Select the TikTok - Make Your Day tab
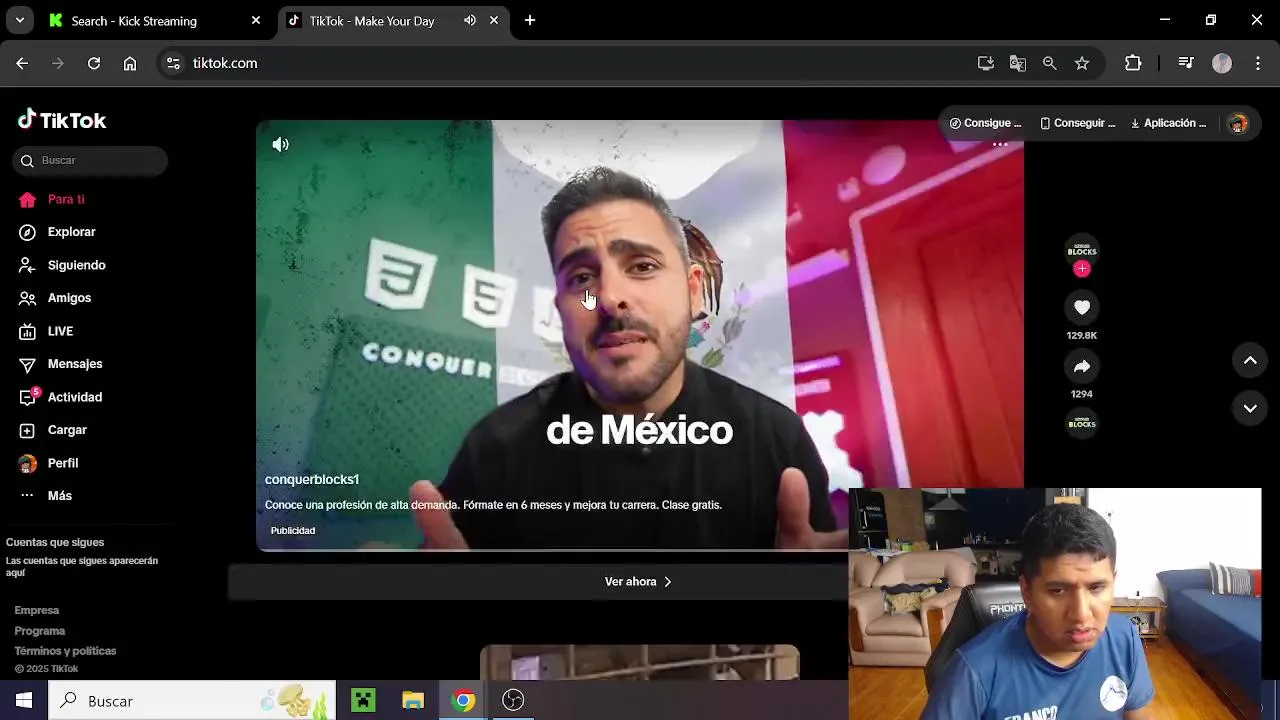 point(371,20)
